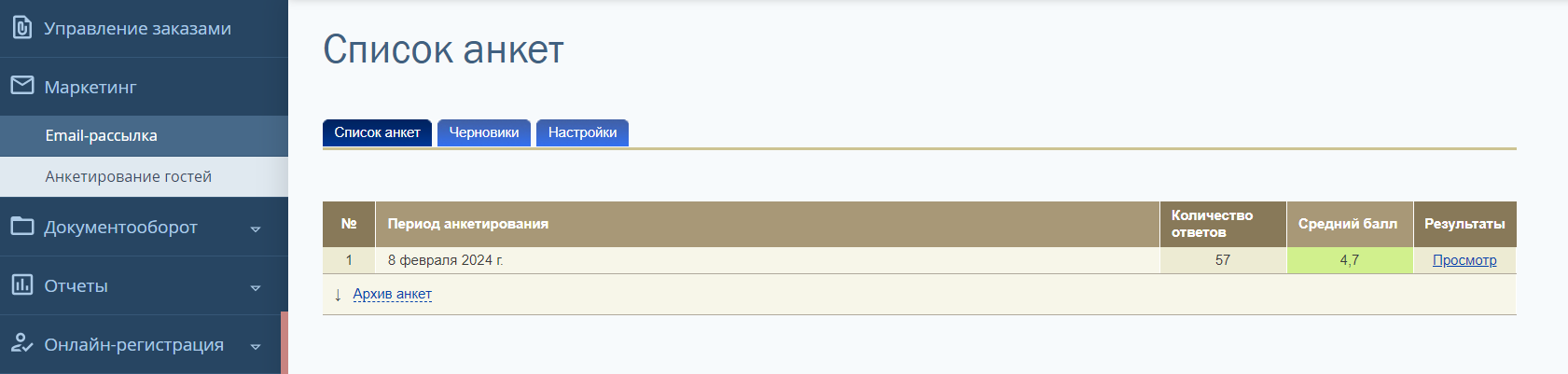Click the down arrow beside Архив анкет

[338, 295]
